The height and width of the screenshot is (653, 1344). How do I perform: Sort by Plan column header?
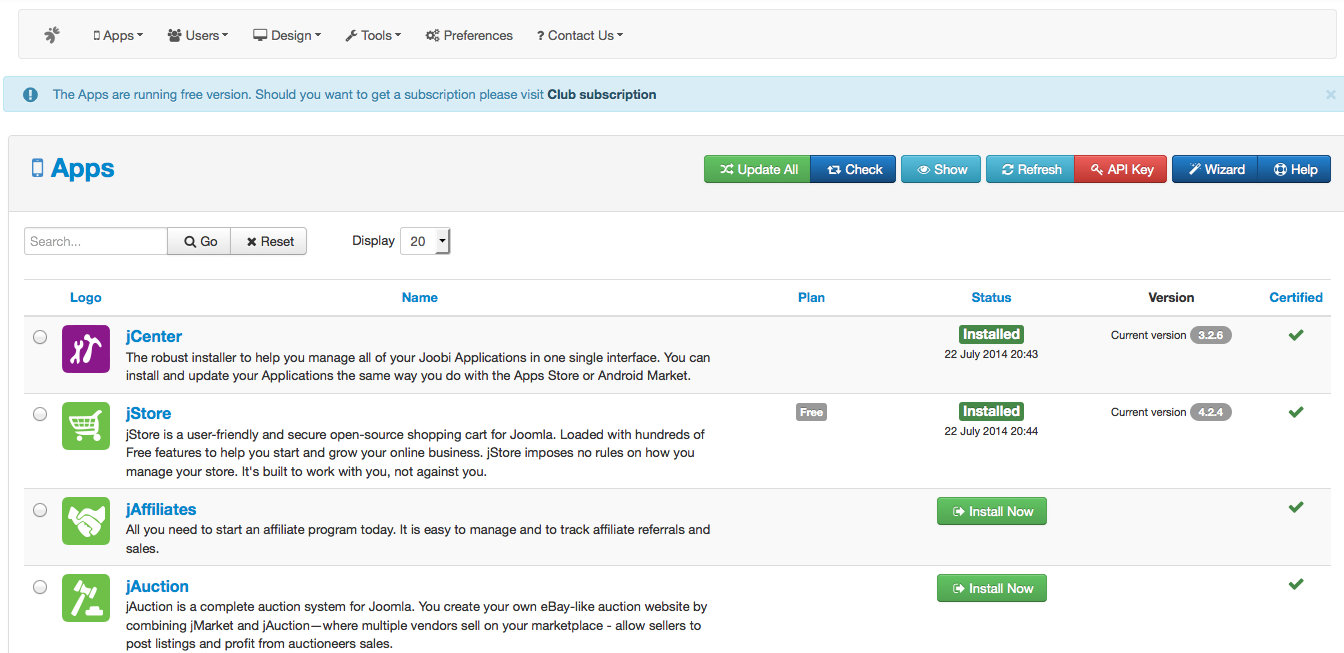[x=812, y=297]
